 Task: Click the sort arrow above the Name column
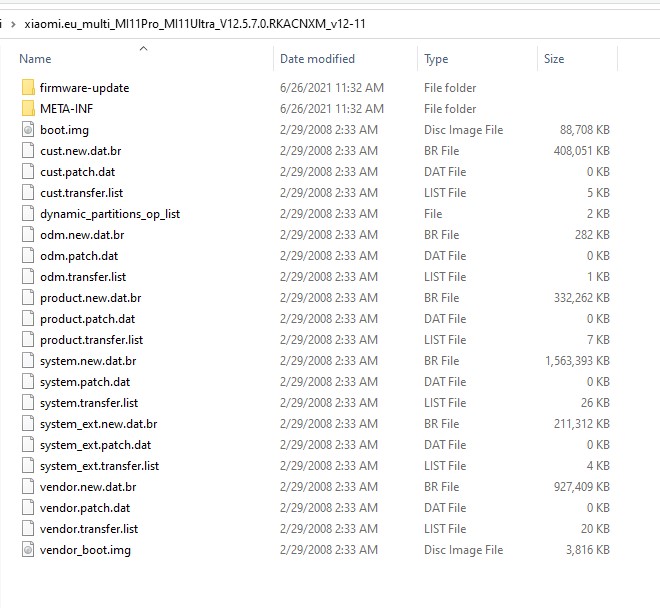pyautogui.click(x=144, y=48)
